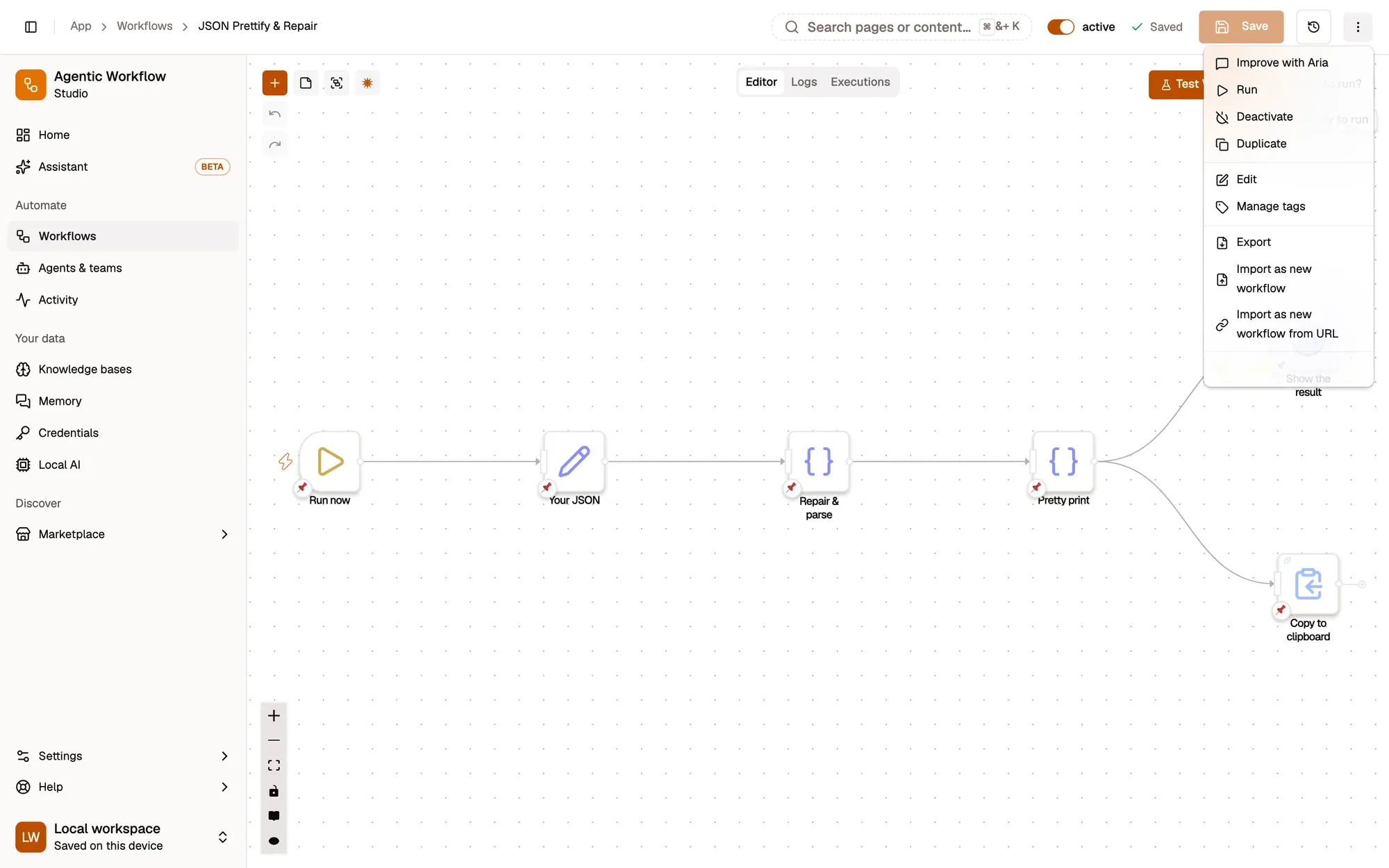Image resolution: width=1389 pixels, height=868 pixels.
Task: Open Agents & teams in sidebar
Action: point(123,268)
